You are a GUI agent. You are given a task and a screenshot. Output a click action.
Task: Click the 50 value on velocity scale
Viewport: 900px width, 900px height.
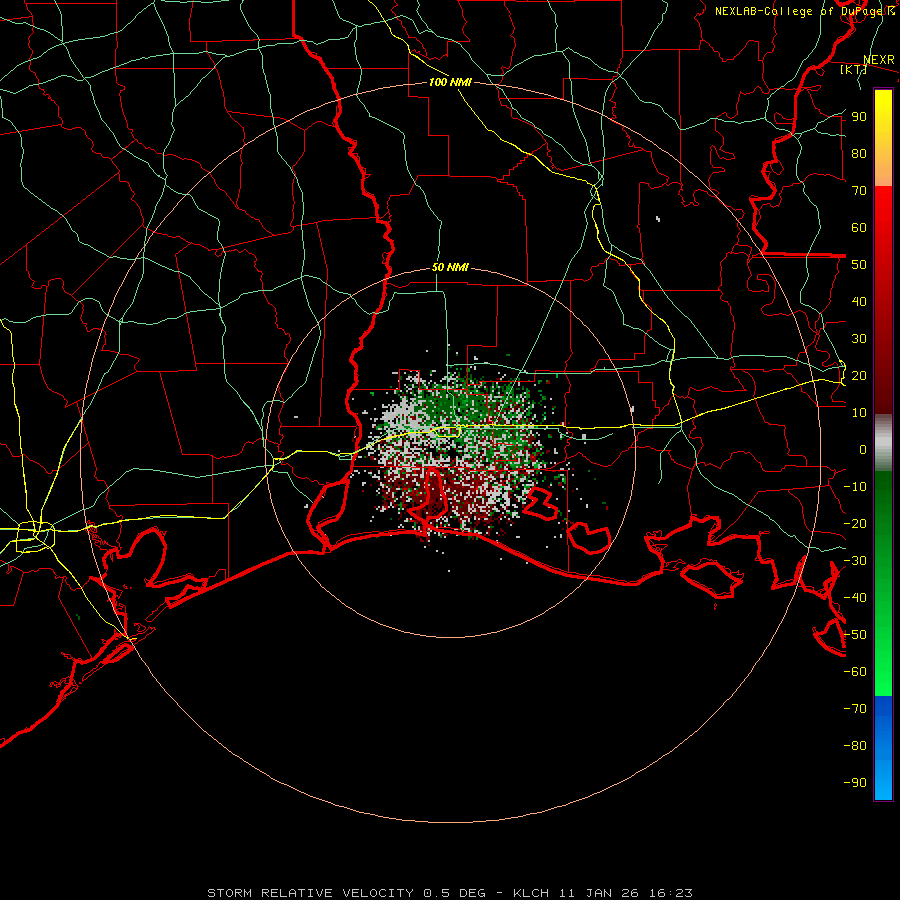pyautogui.click(x=859, y=265)
